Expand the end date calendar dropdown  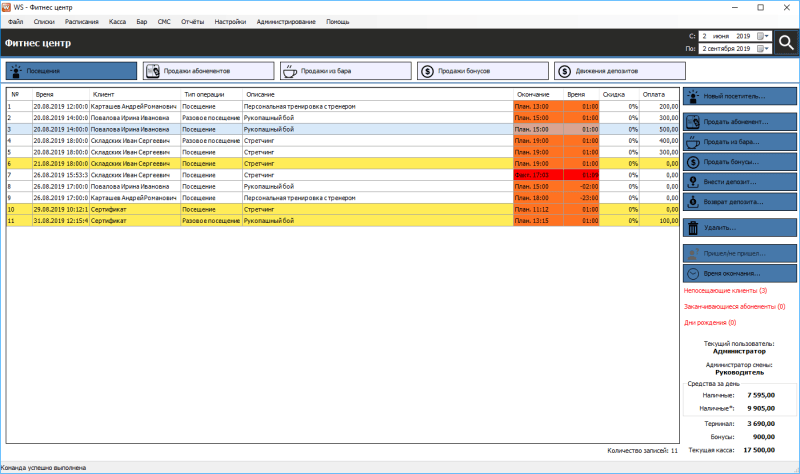[762, 48]
